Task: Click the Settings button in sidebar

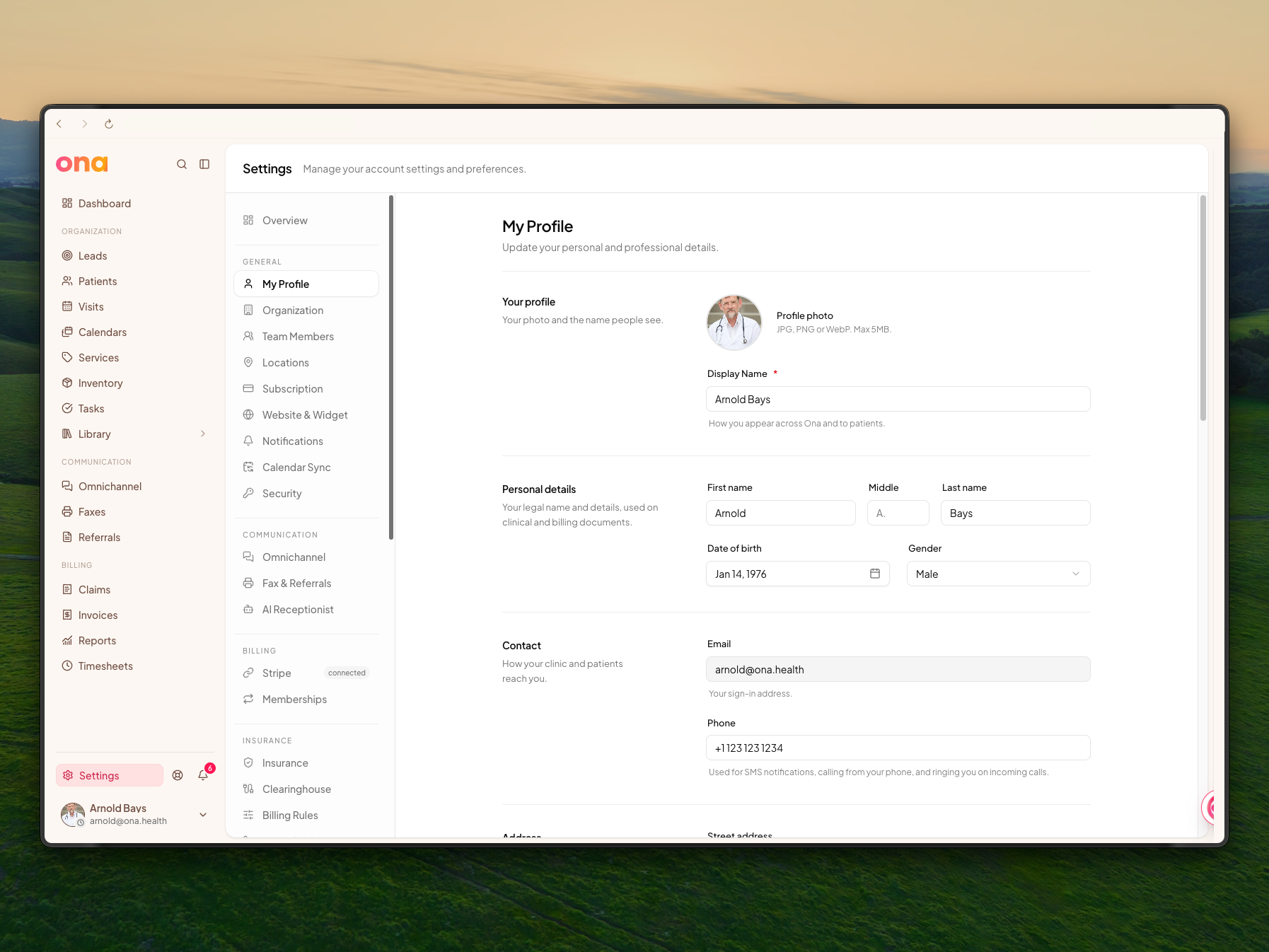Action: coord(110,775)
